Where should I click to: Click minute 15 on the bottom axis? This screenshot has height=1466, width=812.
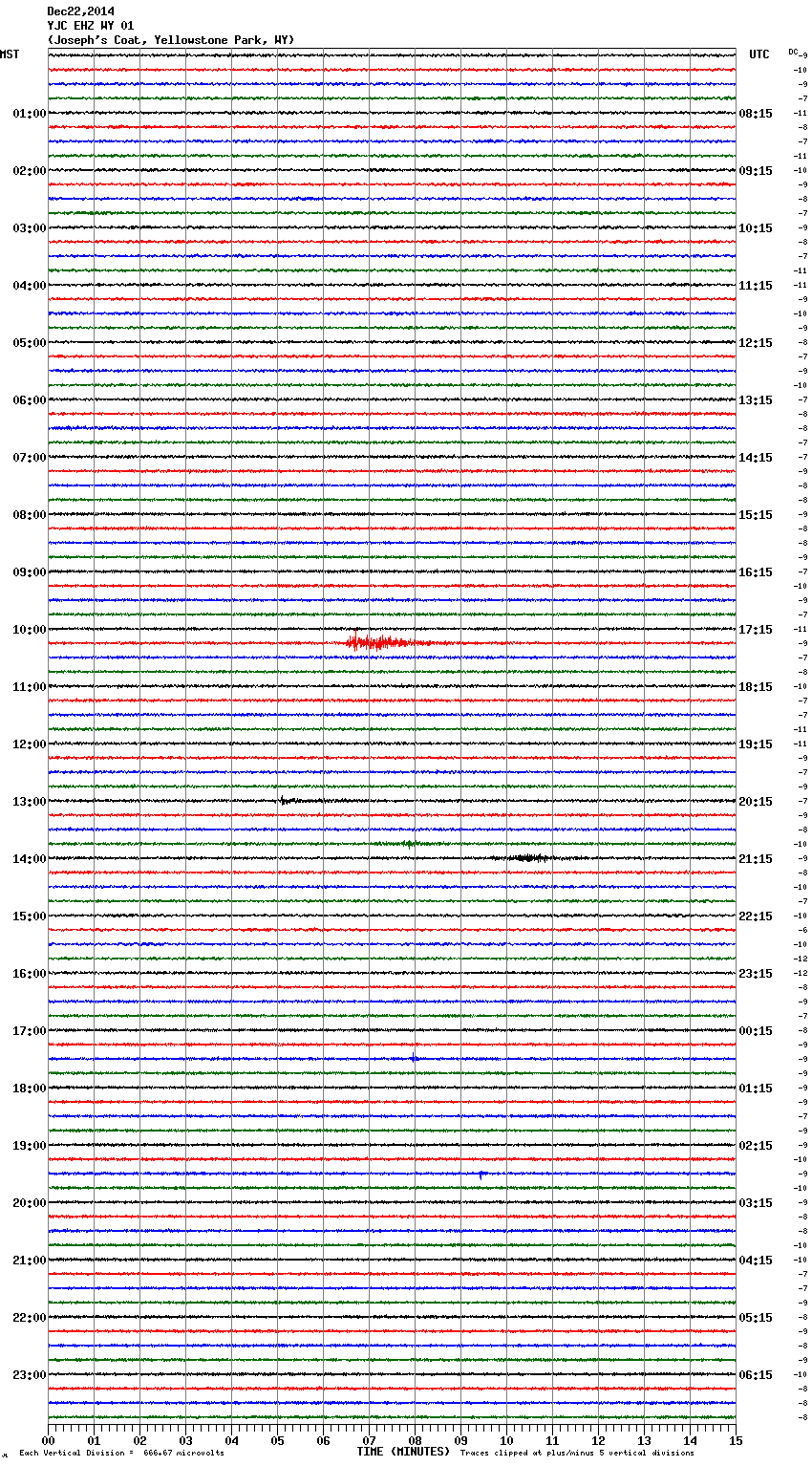coord(736,1440)
